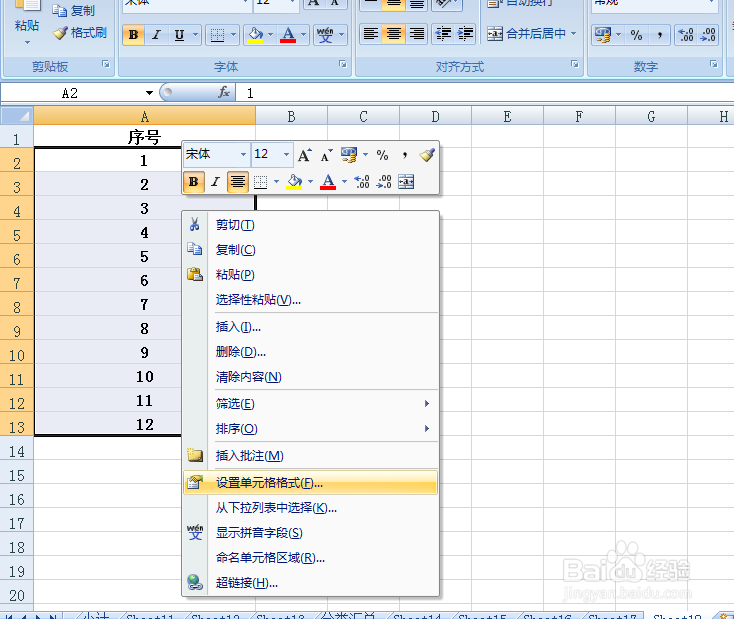
Task: Toggle Bold in the ribbon Font group
Action: click(x=133, y=35)
